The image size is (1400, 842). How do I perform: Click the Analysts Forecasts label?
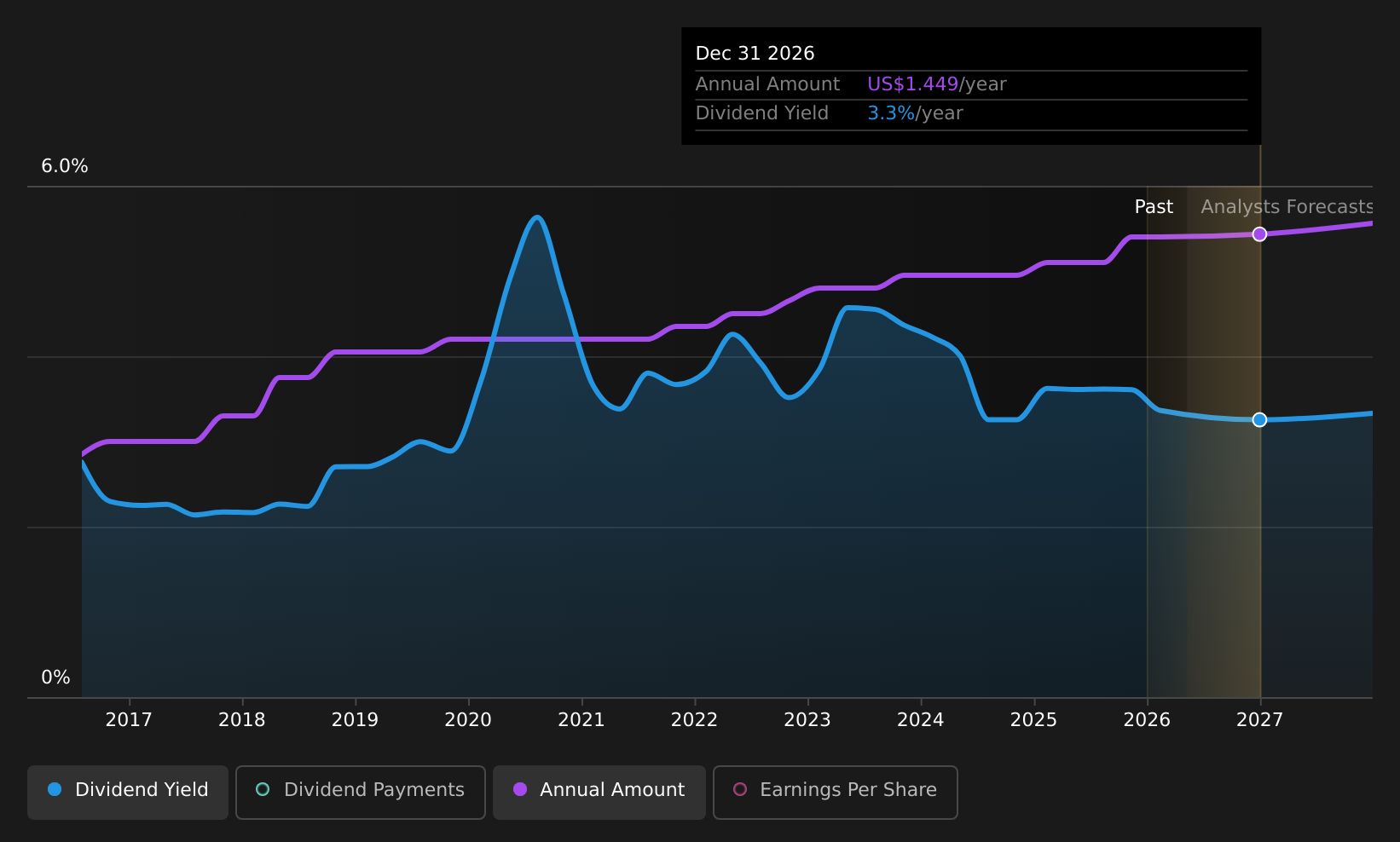tap(1287, 207)
